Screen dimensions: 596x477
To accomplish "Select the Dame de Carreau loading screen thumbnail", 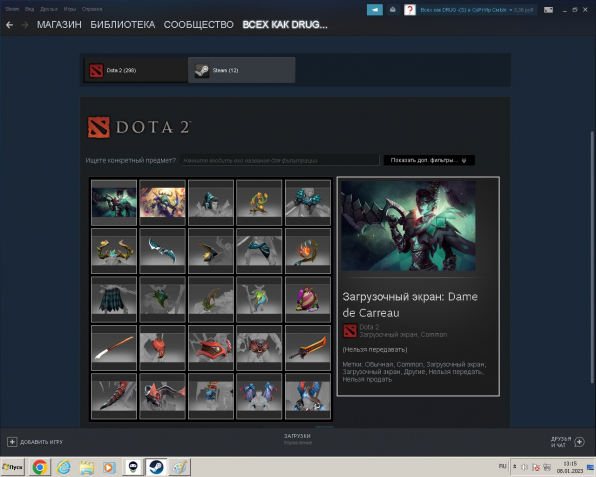I will [114, 203].
